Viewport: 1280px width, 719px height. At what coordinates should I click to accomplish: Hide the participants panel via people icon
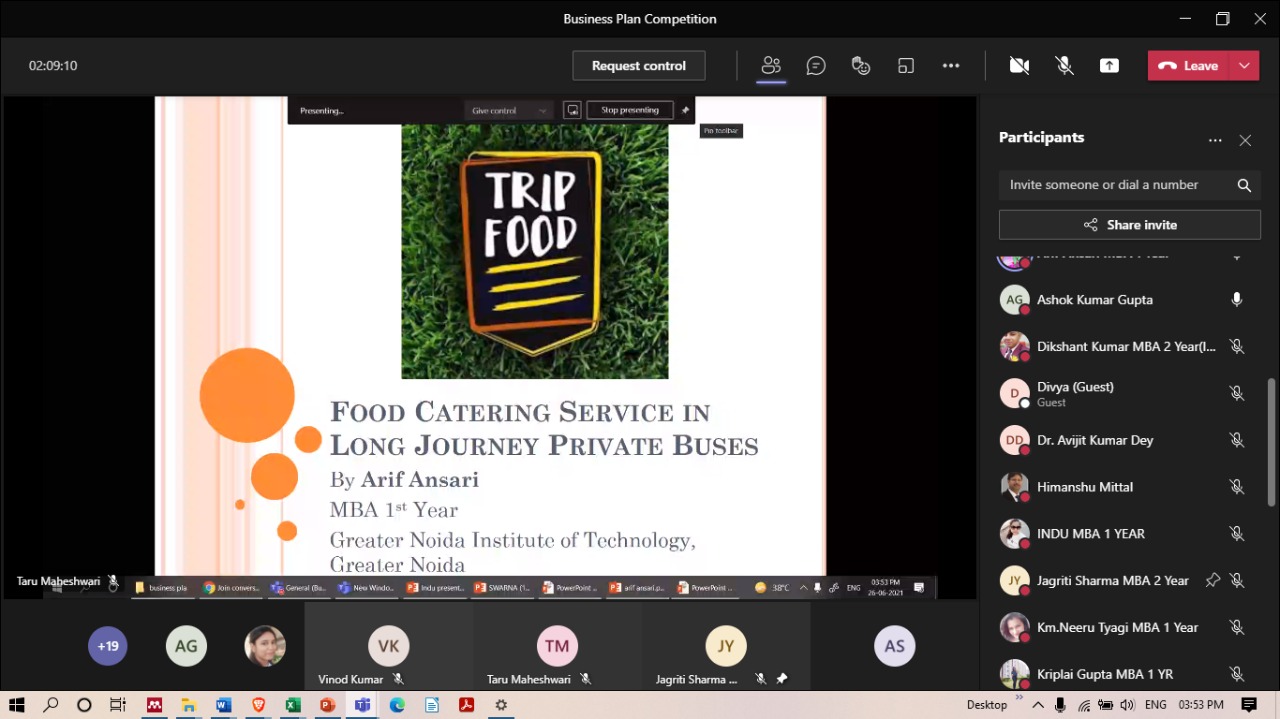point(770,66)
